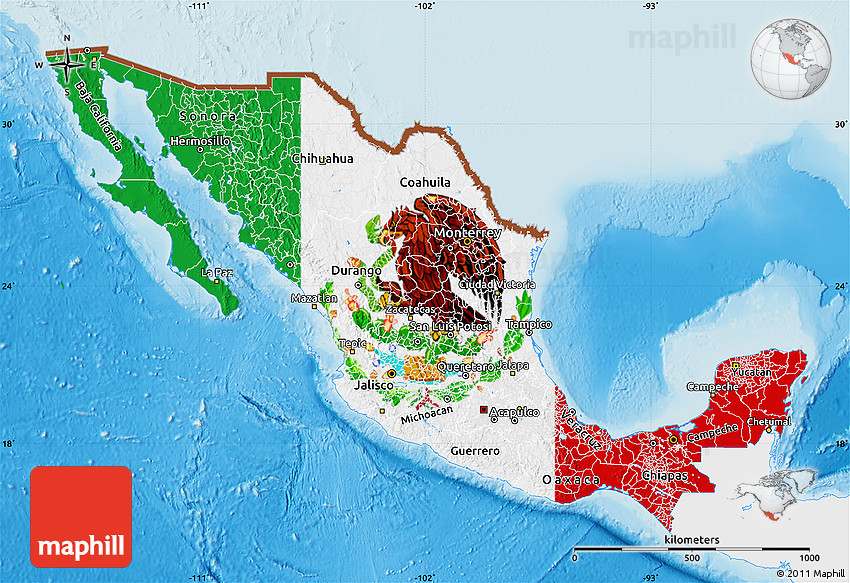Click the West label on the compass rose
Image resolution: width=850 pixels, height=583 pixels.
tap(39, 65)
